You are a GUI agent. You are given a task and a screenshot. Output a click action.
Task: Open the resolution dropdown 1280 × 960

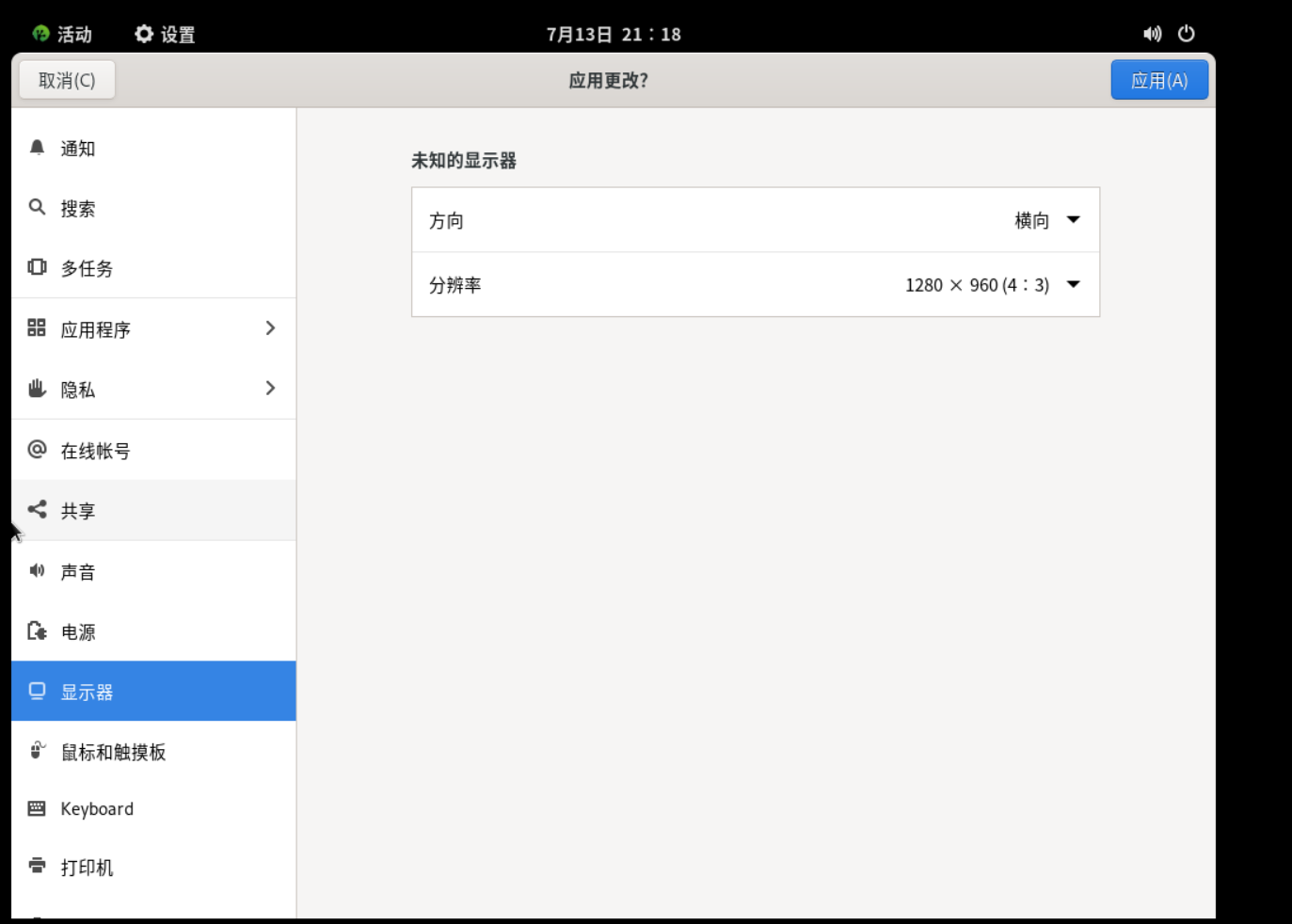point(992,285)
